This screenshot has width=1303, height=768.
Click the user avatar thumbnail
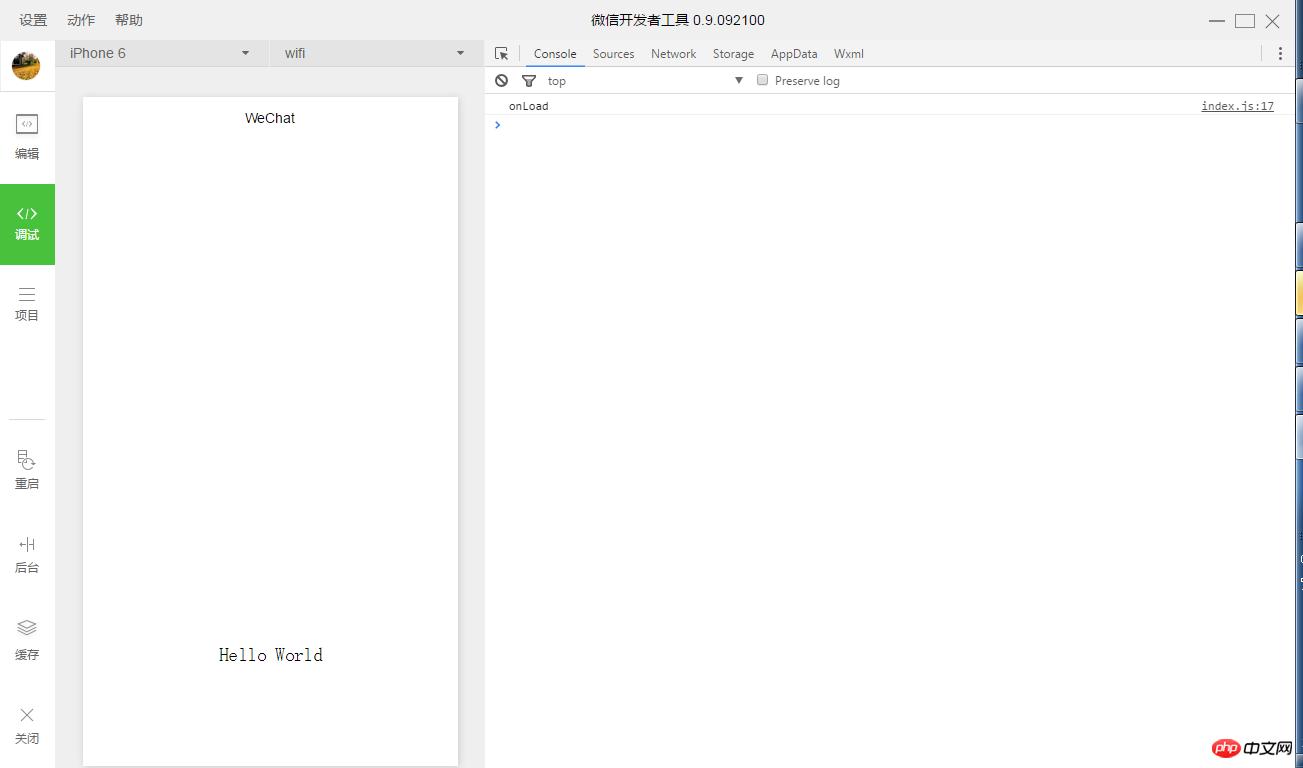26,67
